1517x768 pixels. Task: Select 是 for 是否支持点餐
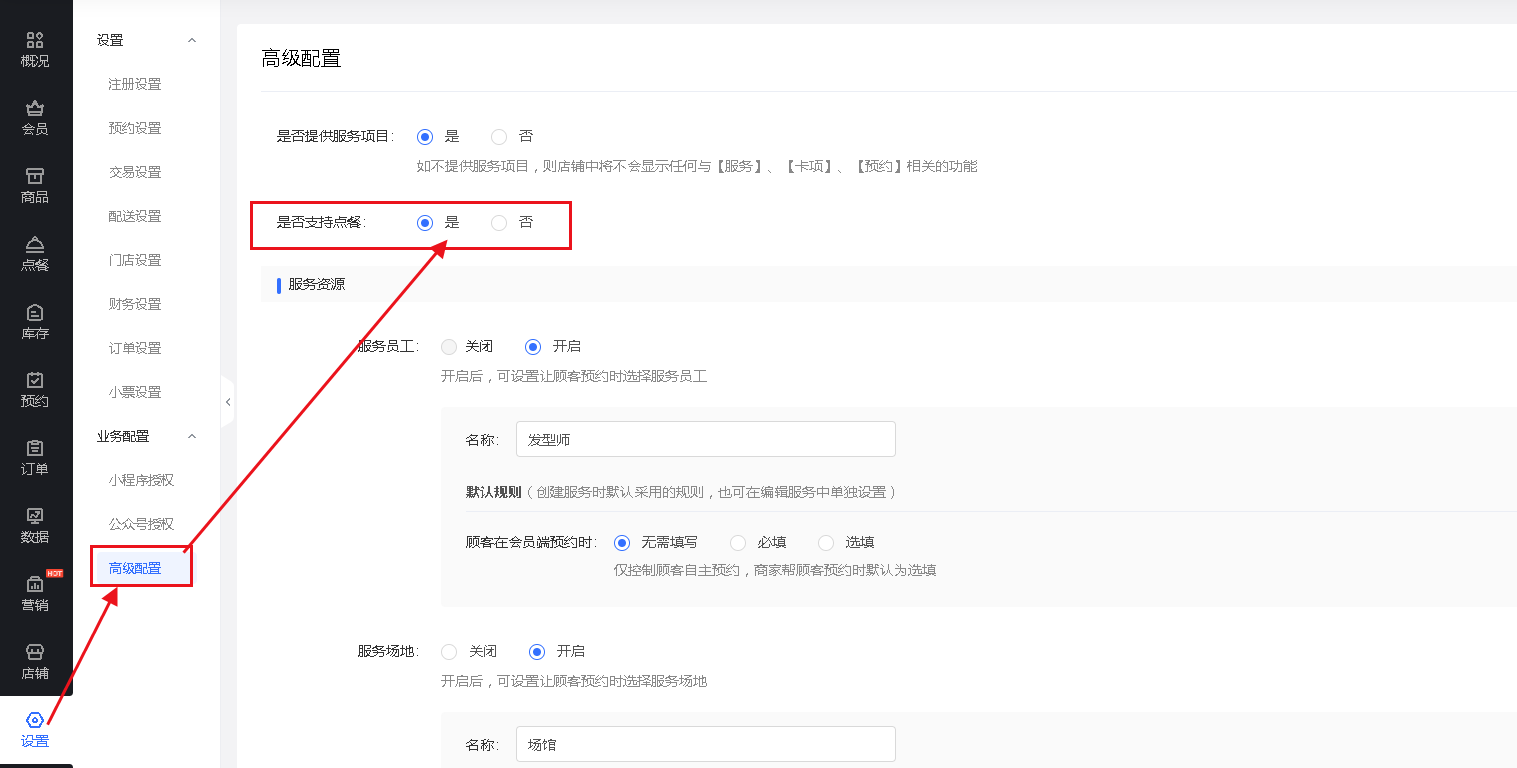(x=425, y=223)
